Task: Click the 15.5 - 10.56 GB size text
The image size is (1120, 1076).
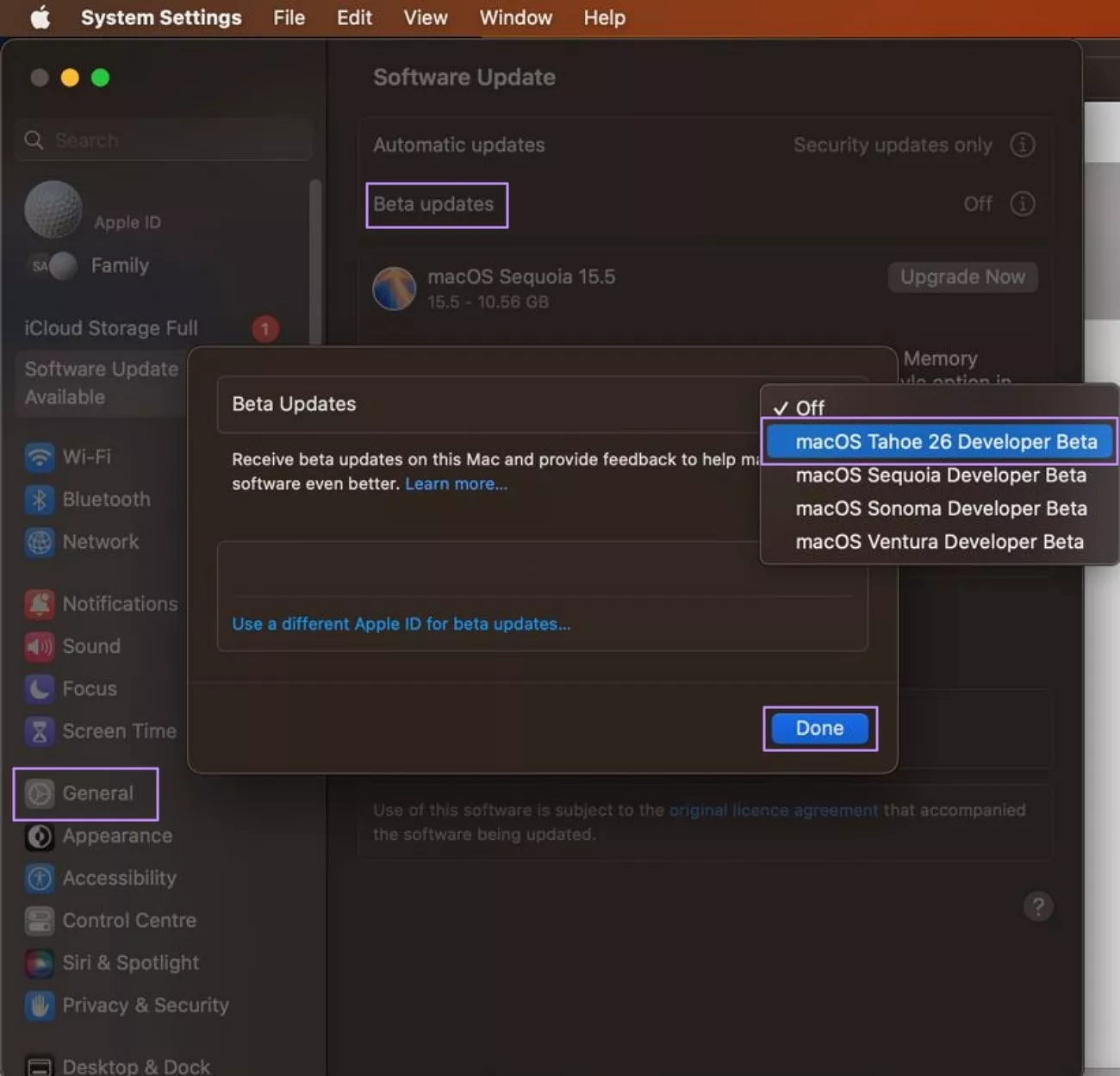Action: pyautogui.click(x=488, y=302)
